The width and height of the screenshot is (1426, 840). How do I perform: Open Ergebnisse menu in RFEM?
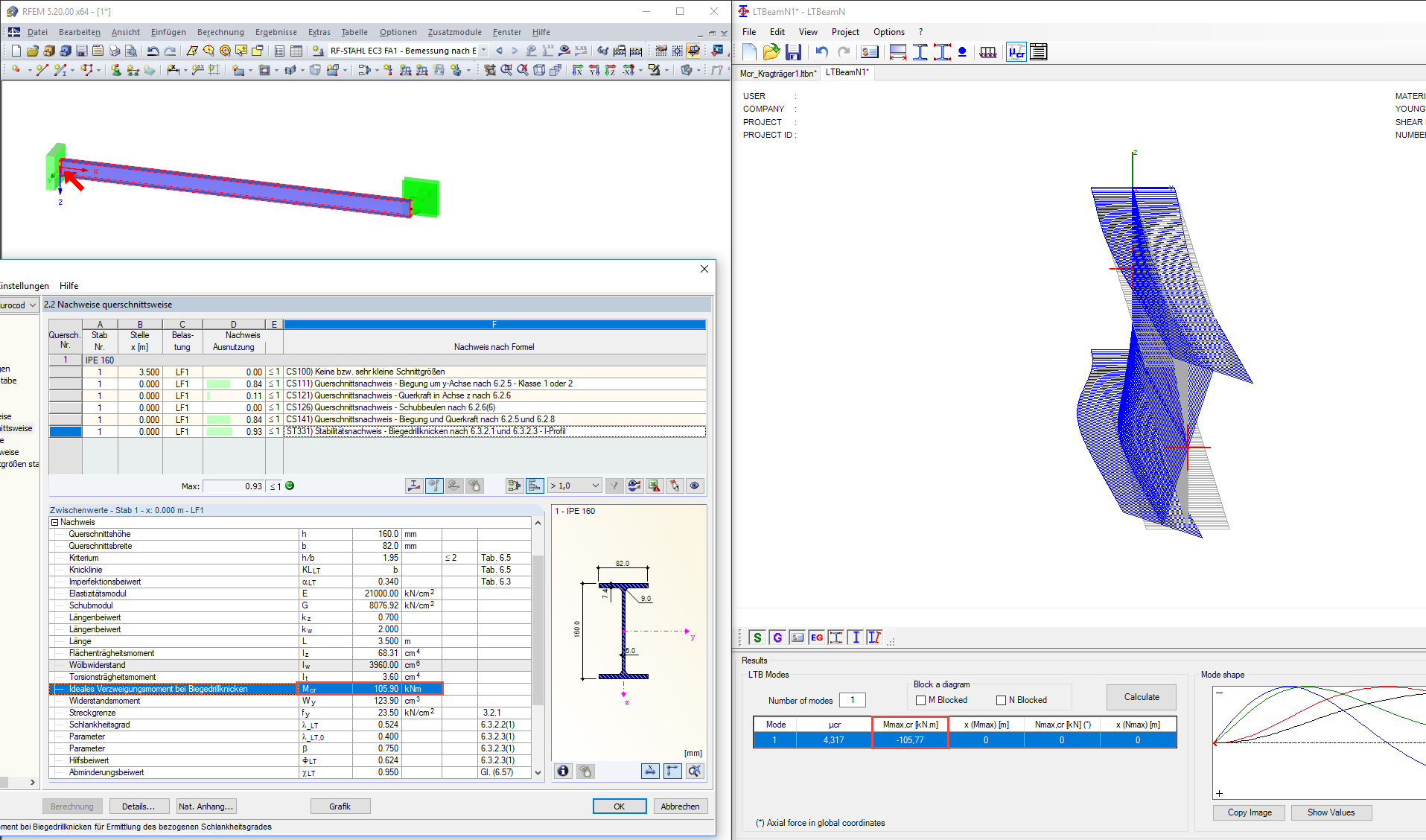pyautogui.click(x=276, y=32)
